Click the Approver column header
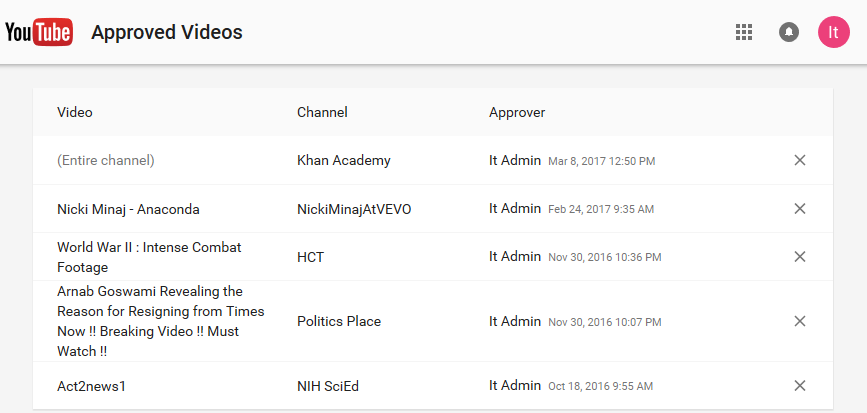 tap(517, 113)
